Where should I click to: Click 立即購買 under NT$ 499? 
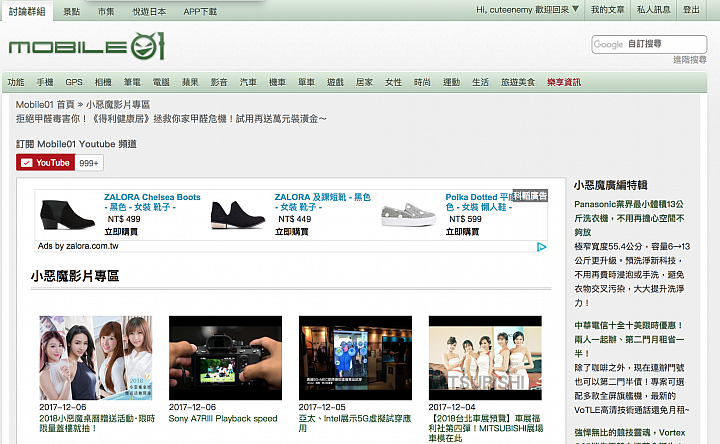coord(121,232)
